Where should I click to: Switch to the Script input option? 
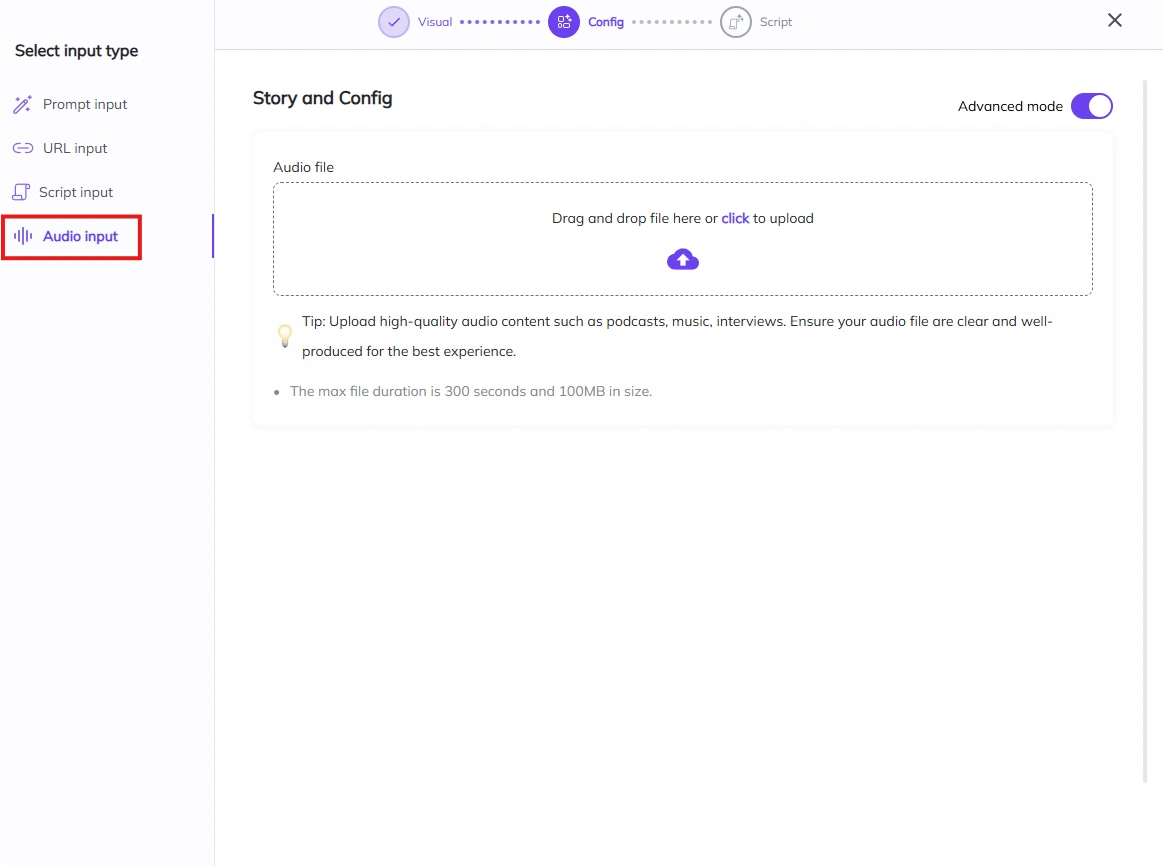[x=76, y=192]
